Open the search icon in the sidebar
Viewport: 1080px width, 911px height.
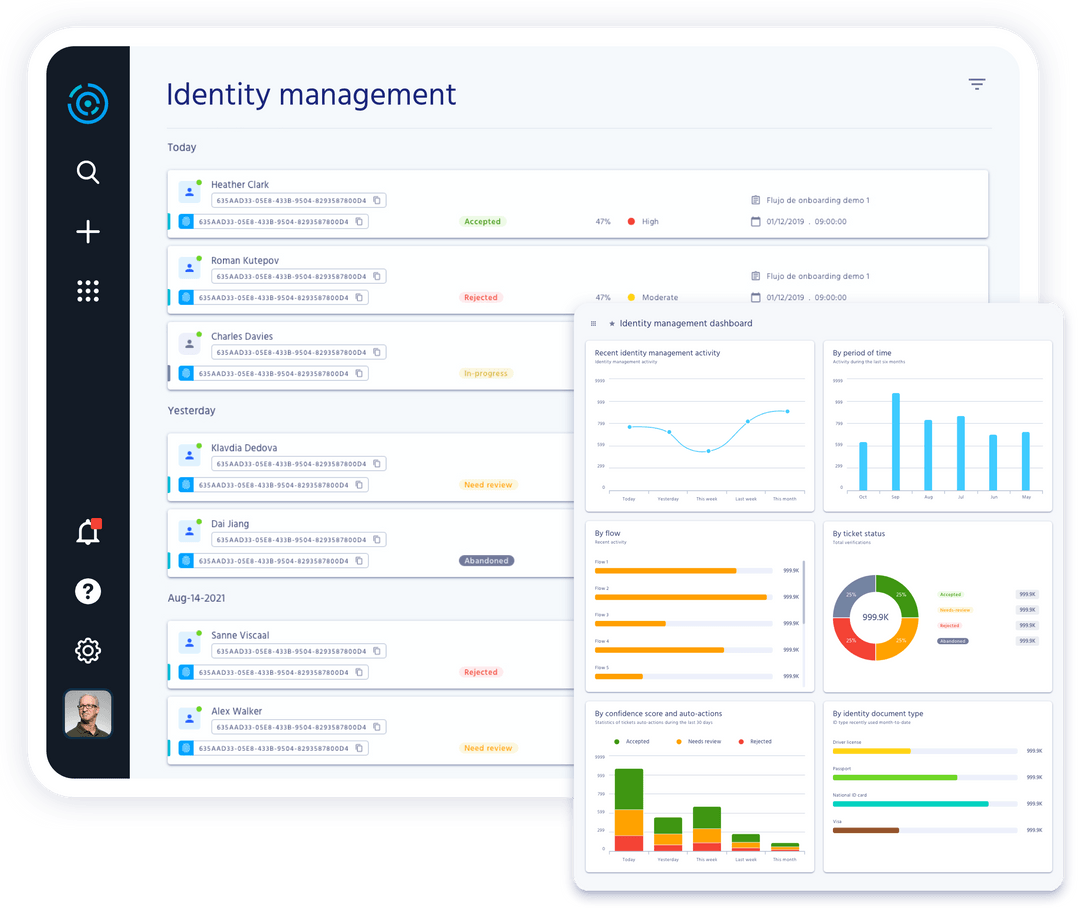click(x=88, y=172)
